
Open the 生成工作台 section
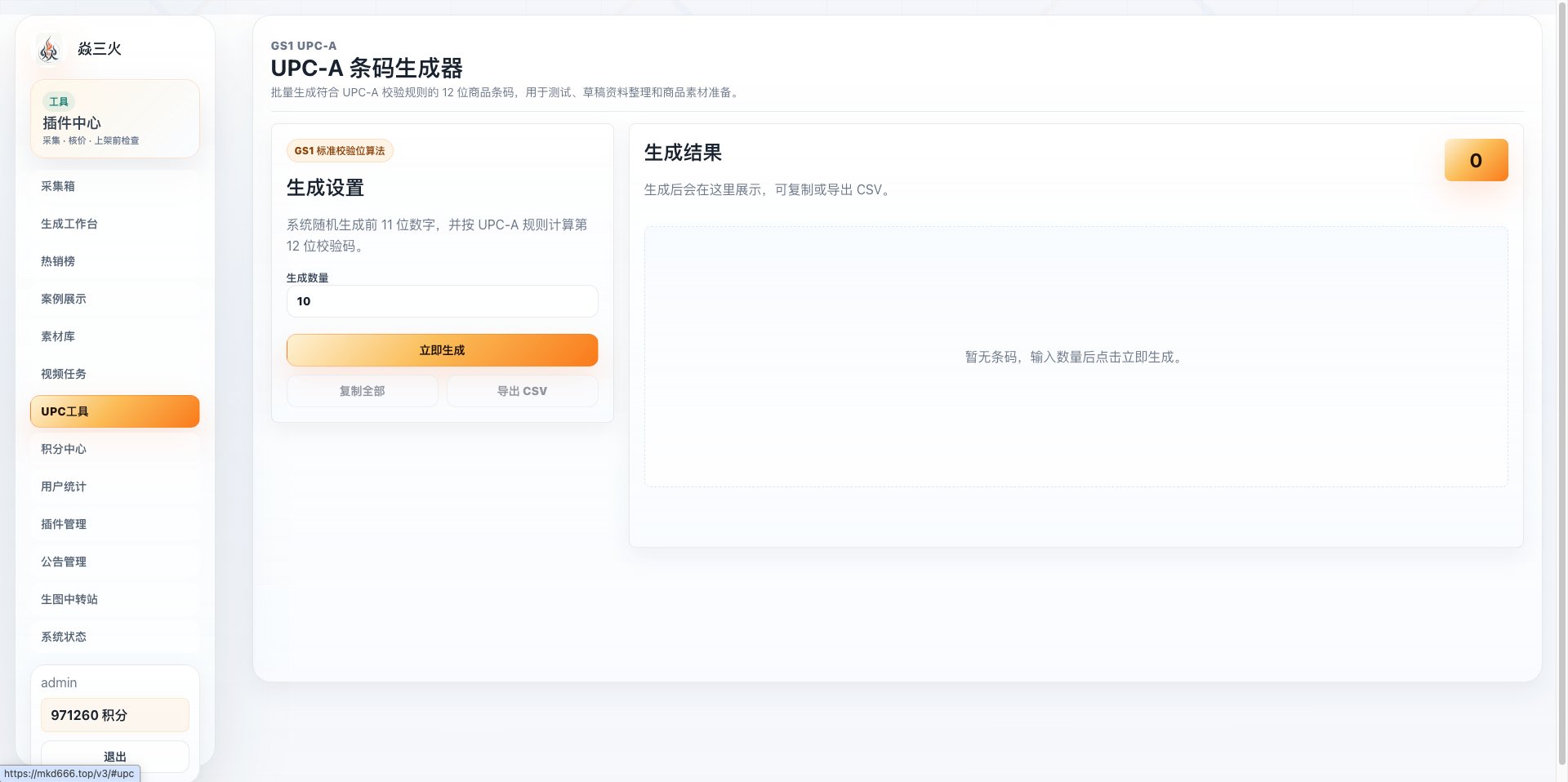tap(115, 224)
